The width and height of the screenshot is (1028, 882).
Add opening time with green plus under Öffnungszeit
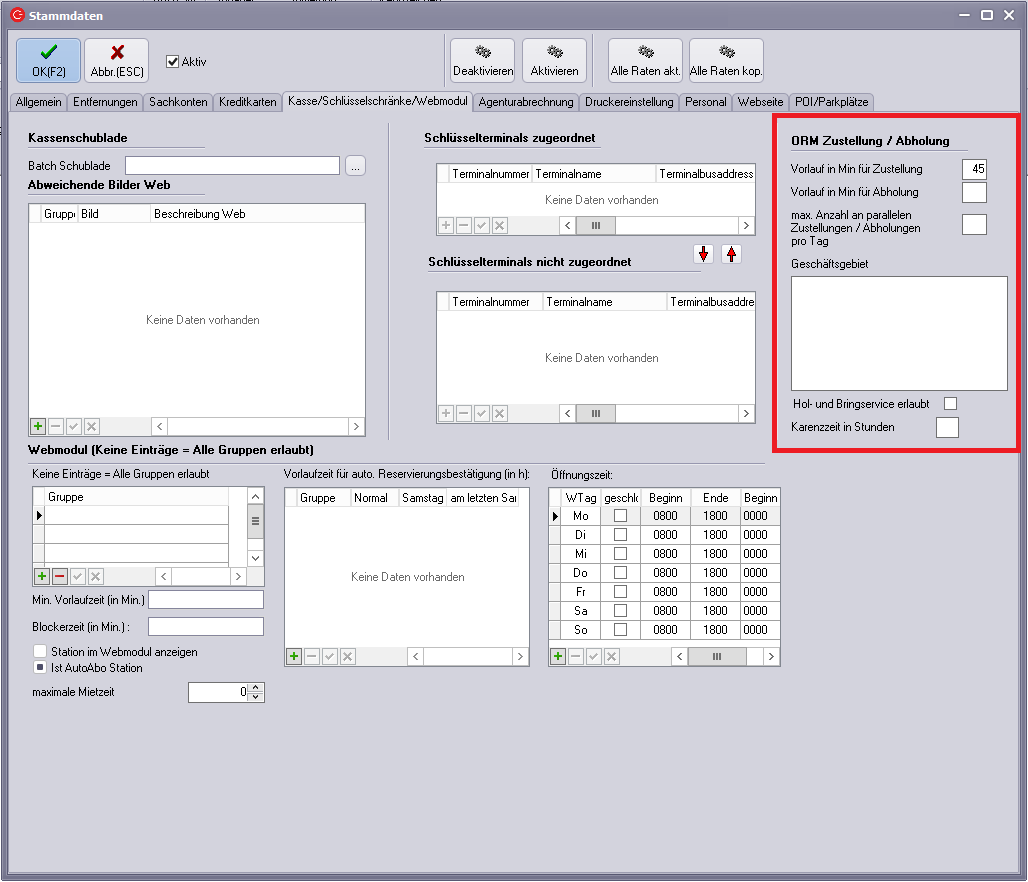coord(558,656)
